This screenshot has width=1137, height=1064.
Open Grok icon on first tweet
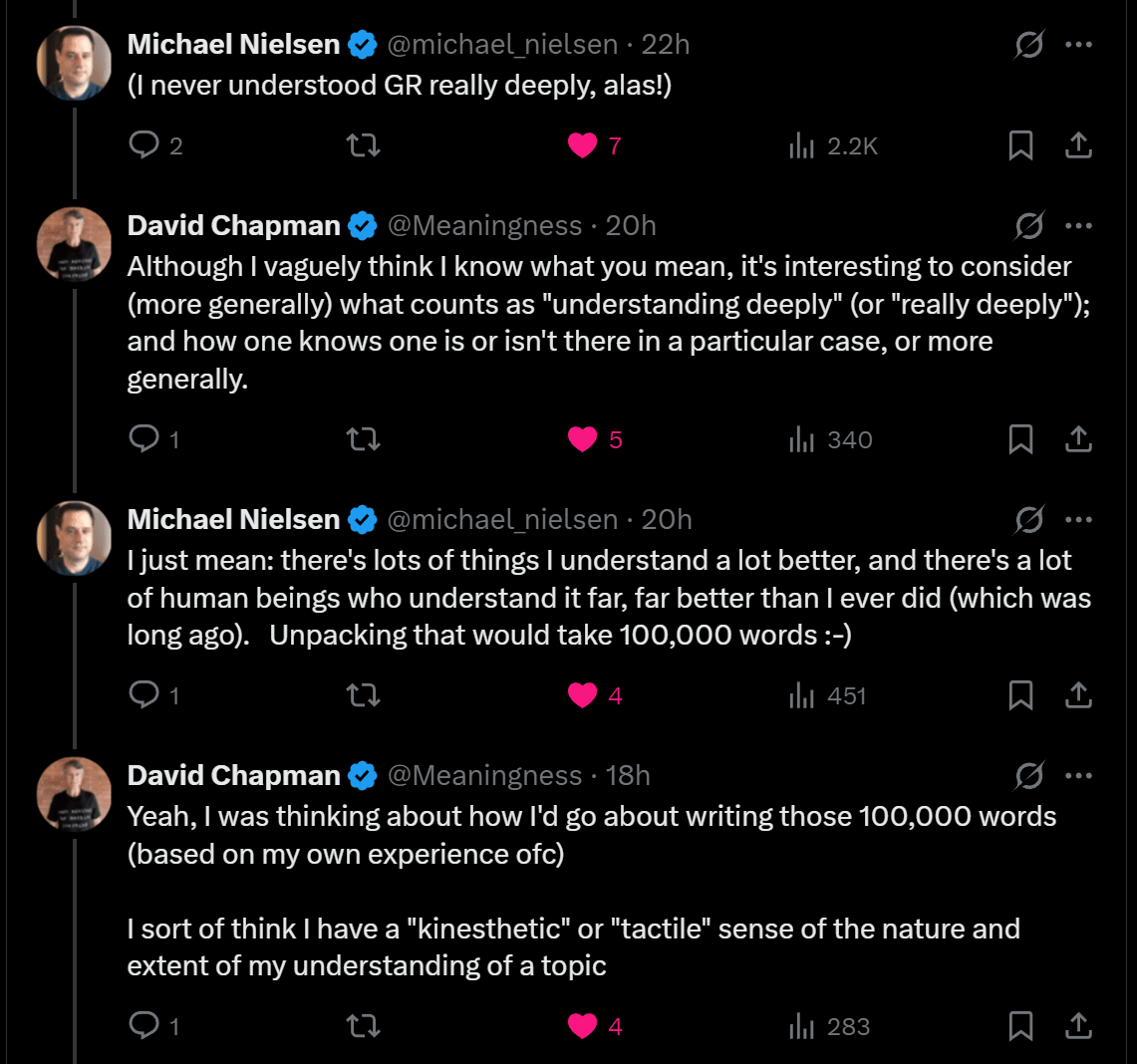pyautogui.click(x=1028, y=45)
